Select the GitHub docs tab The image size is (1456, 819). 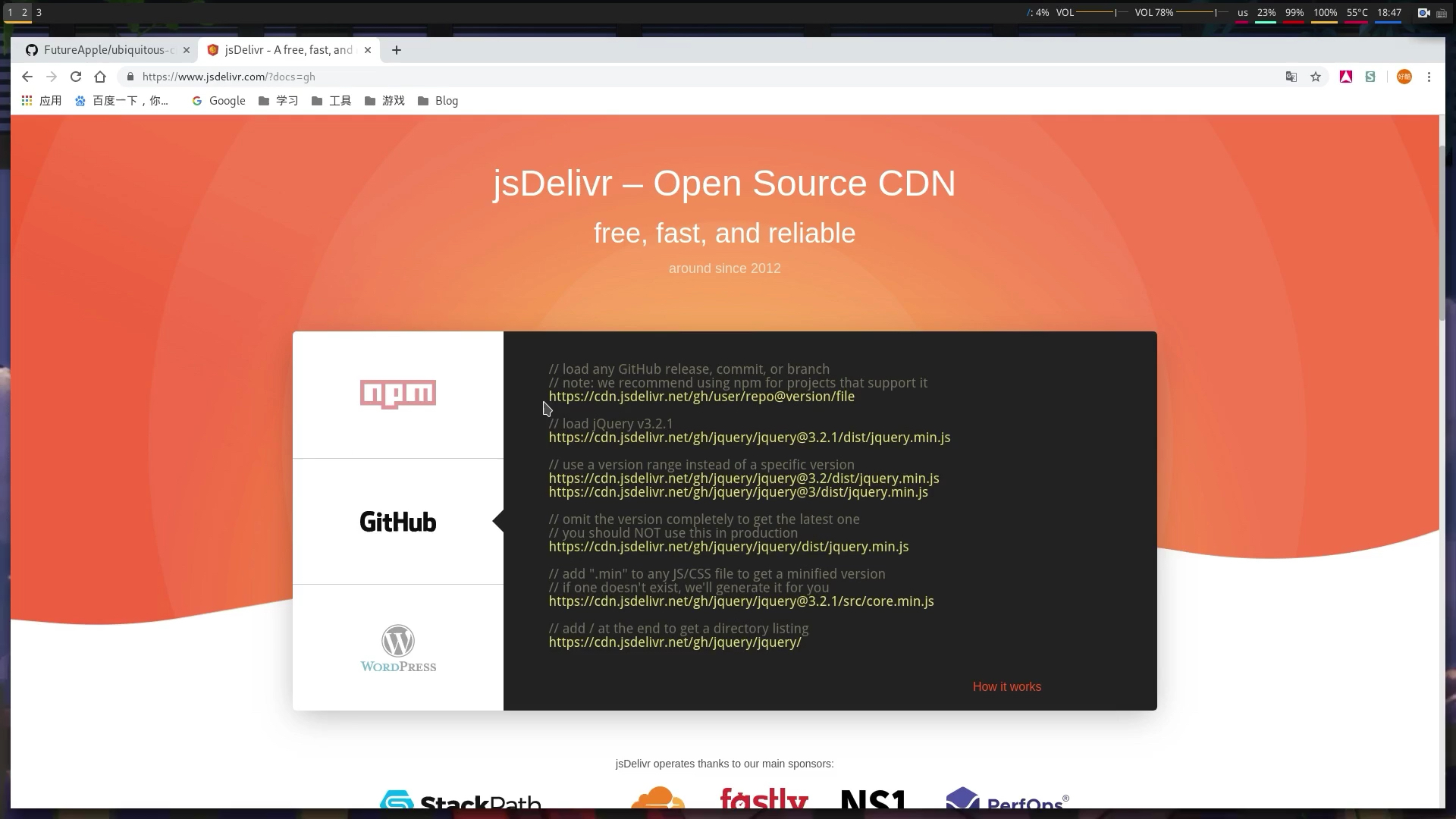coord(398,522)
